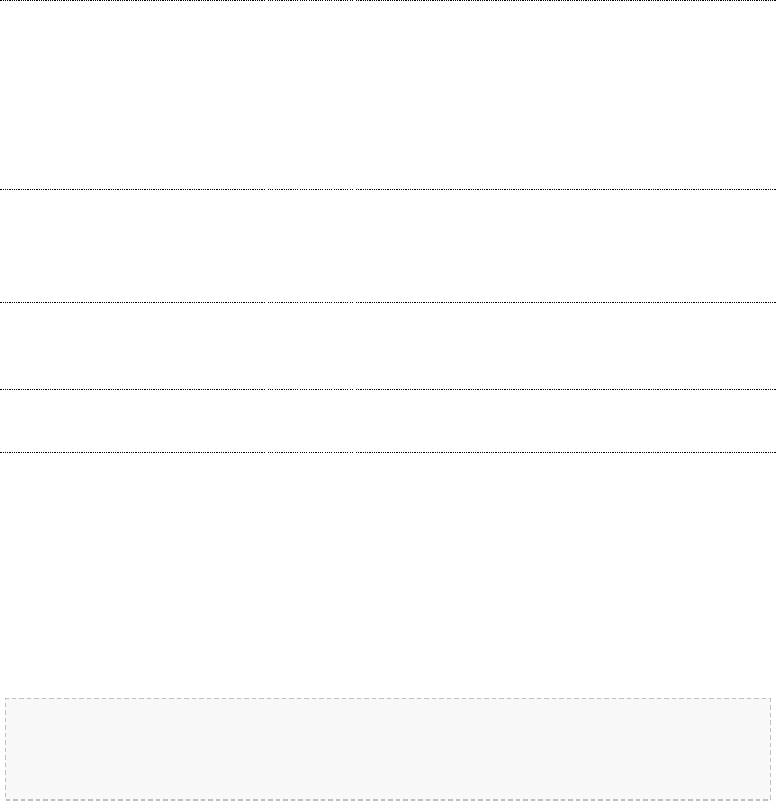Select the left cell of the fourth row

(x=132, y=421)
